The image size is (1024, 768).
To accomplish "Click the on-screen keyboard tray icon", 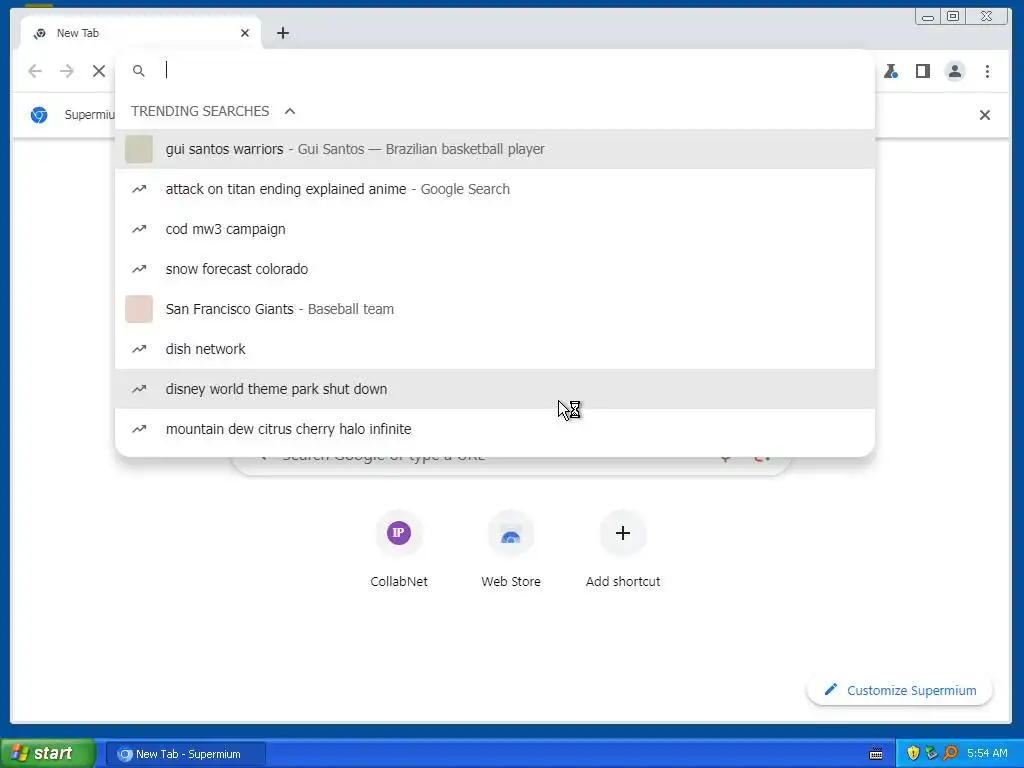I will click(876, 754).
